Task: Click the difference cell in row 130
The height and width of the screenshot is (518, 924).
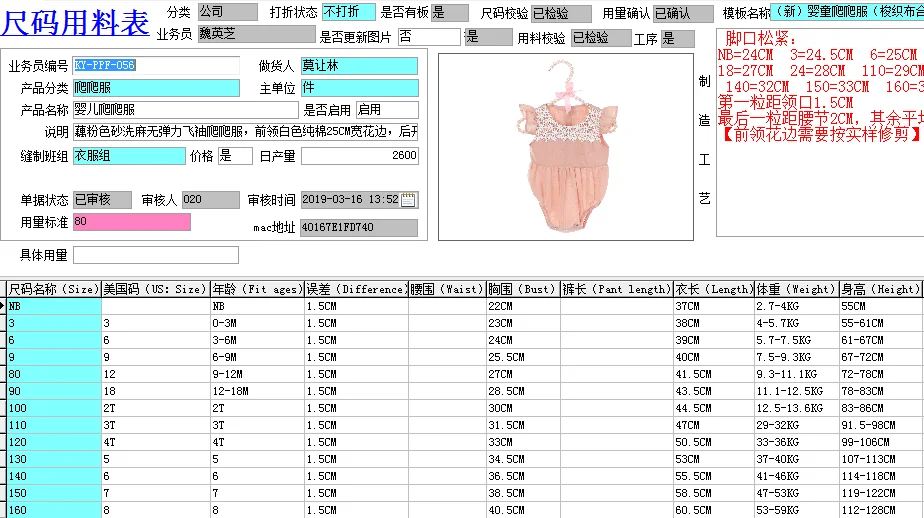Action: (x=357, y=459)
